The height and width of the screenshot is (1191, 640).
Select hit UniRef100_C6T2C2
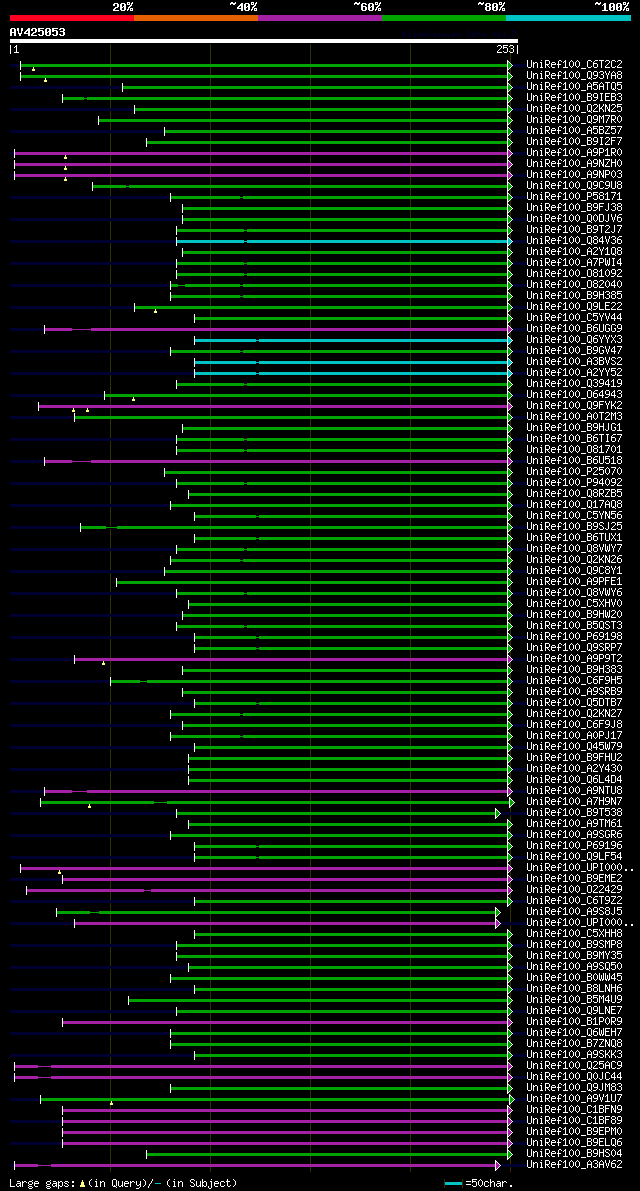point(574,65)
